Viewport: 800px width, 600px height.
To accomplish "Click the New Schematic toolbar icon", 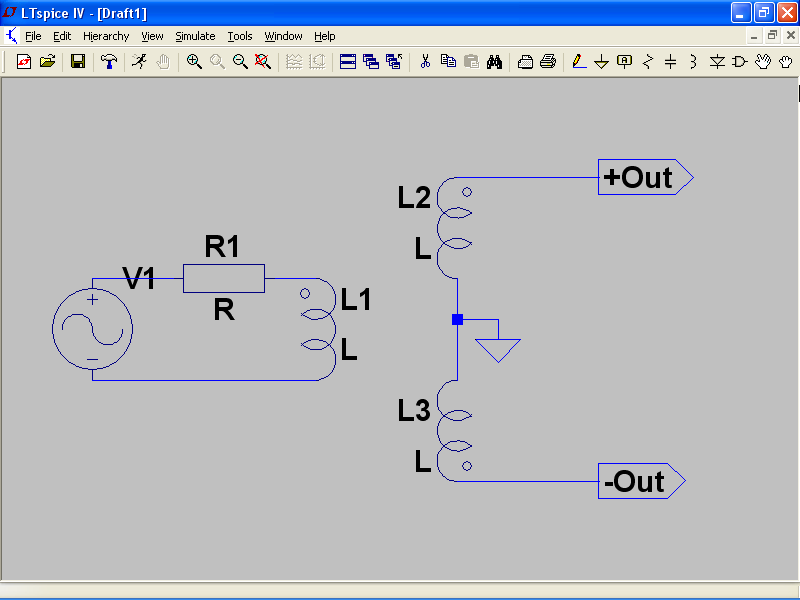I will pyautogui.click(x=24, y=62).
